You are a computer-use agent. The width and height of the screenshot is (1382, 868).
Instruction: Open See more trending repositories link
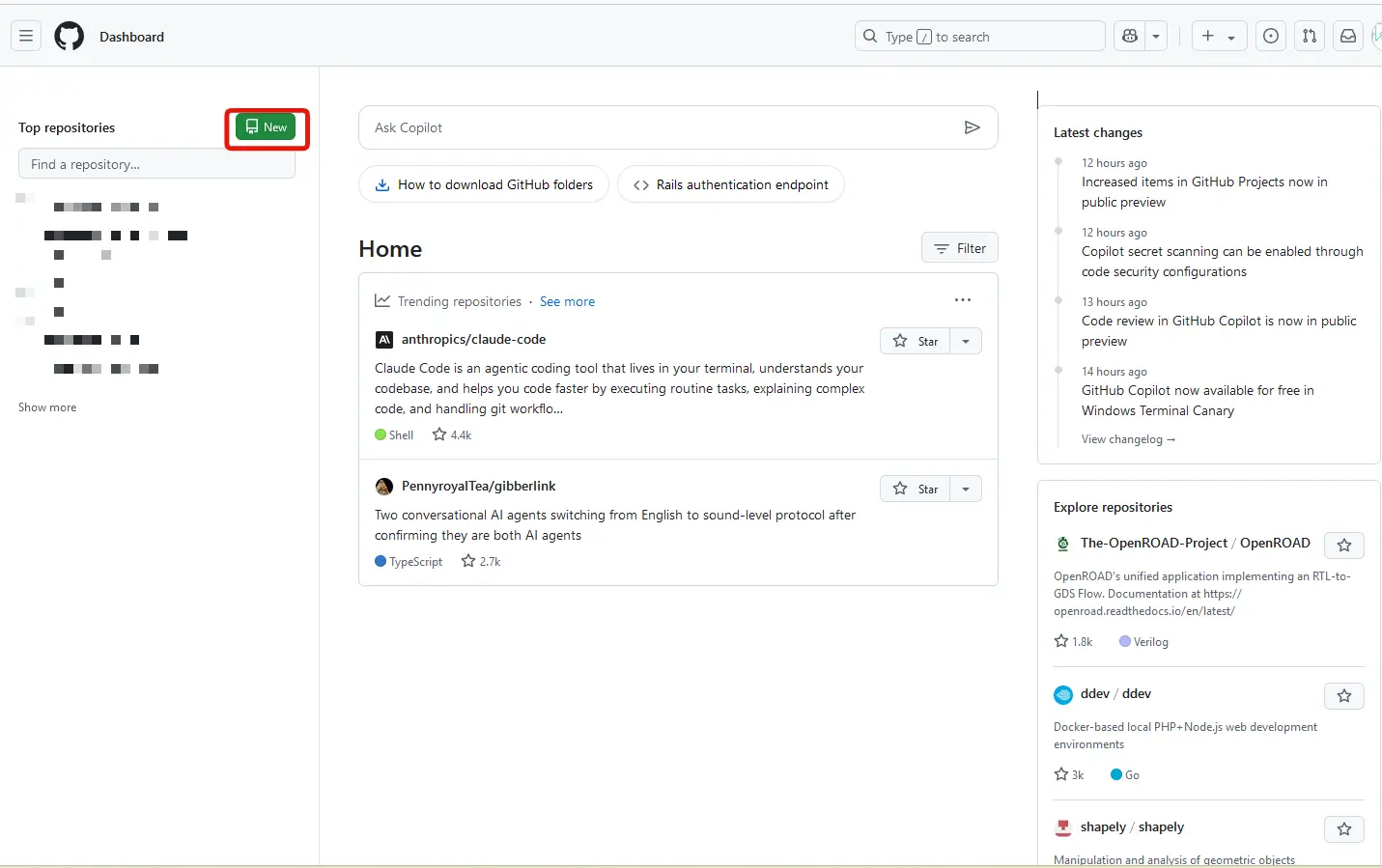[567, 301]
